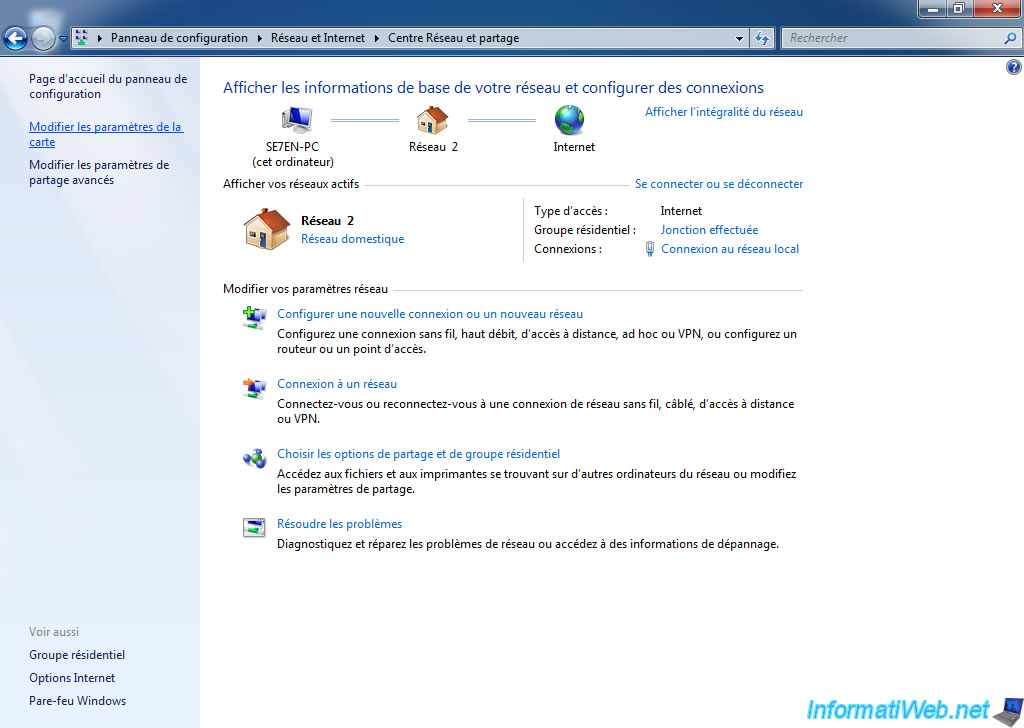Open Connexion au réseau local
Image resolution: width=1024 pixels, height=728 pixels.
click(730, 249)
